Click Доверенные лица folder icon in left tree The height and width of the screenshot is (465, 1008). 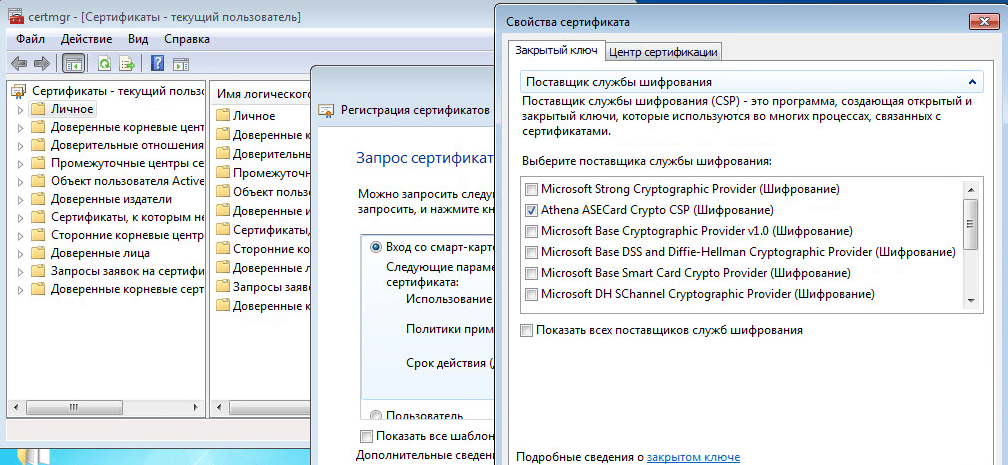click(38, 253)
